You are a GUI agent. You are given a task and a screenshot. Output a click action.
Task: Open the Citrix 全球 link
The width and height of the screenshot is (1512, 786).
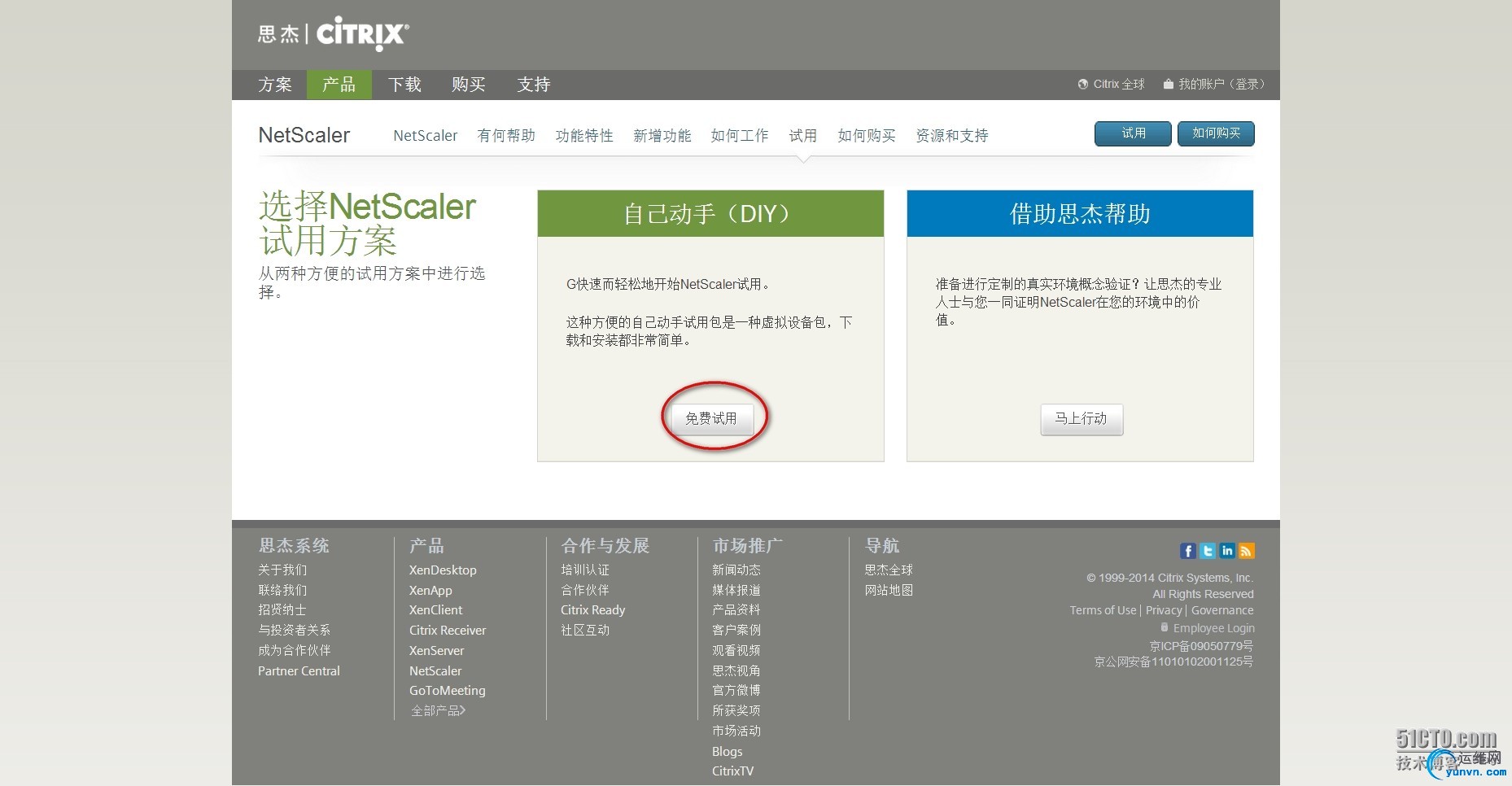(x=1119, y=85)
